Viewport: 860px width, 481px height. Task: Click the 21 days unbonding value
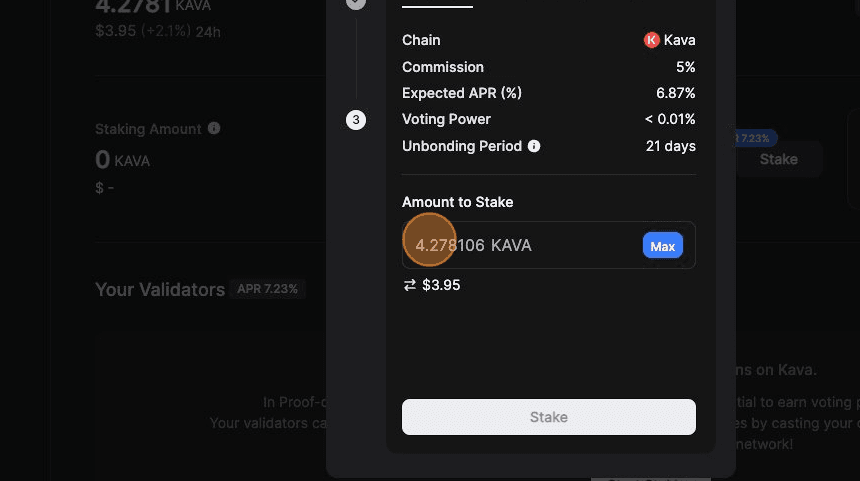[670, 146]
